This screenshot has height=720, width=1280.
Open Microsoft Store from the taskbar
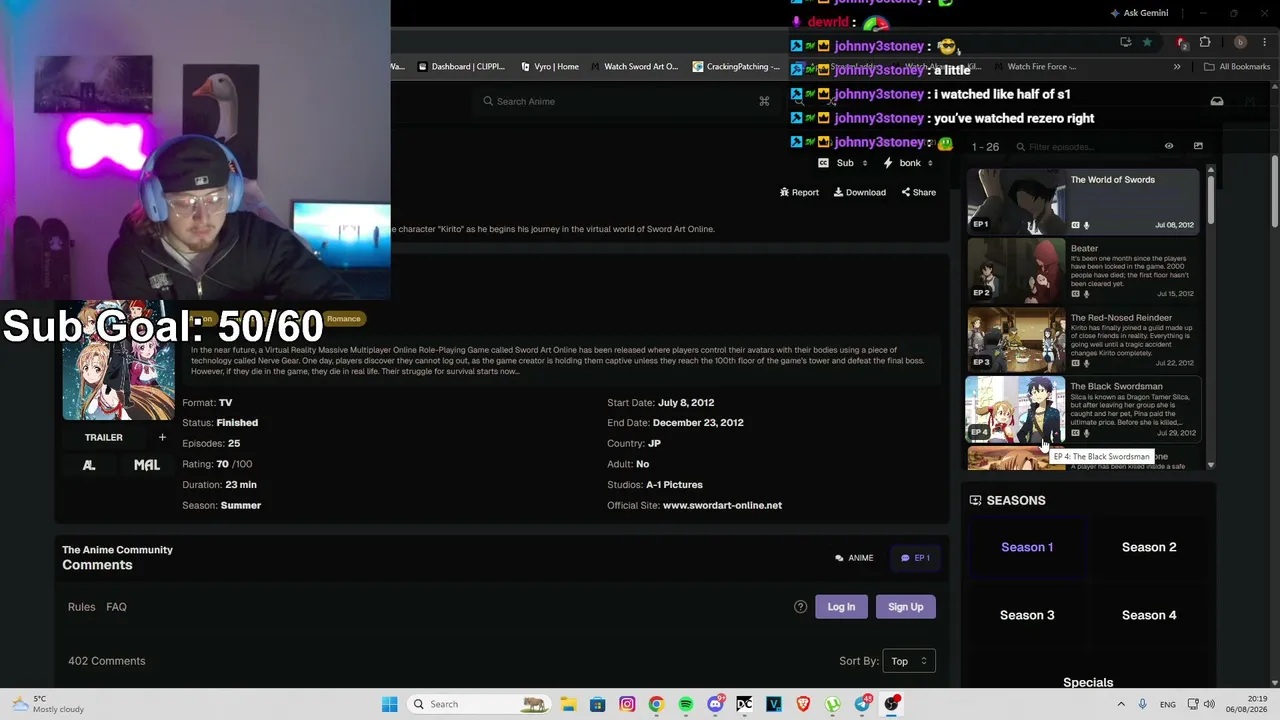597,704
